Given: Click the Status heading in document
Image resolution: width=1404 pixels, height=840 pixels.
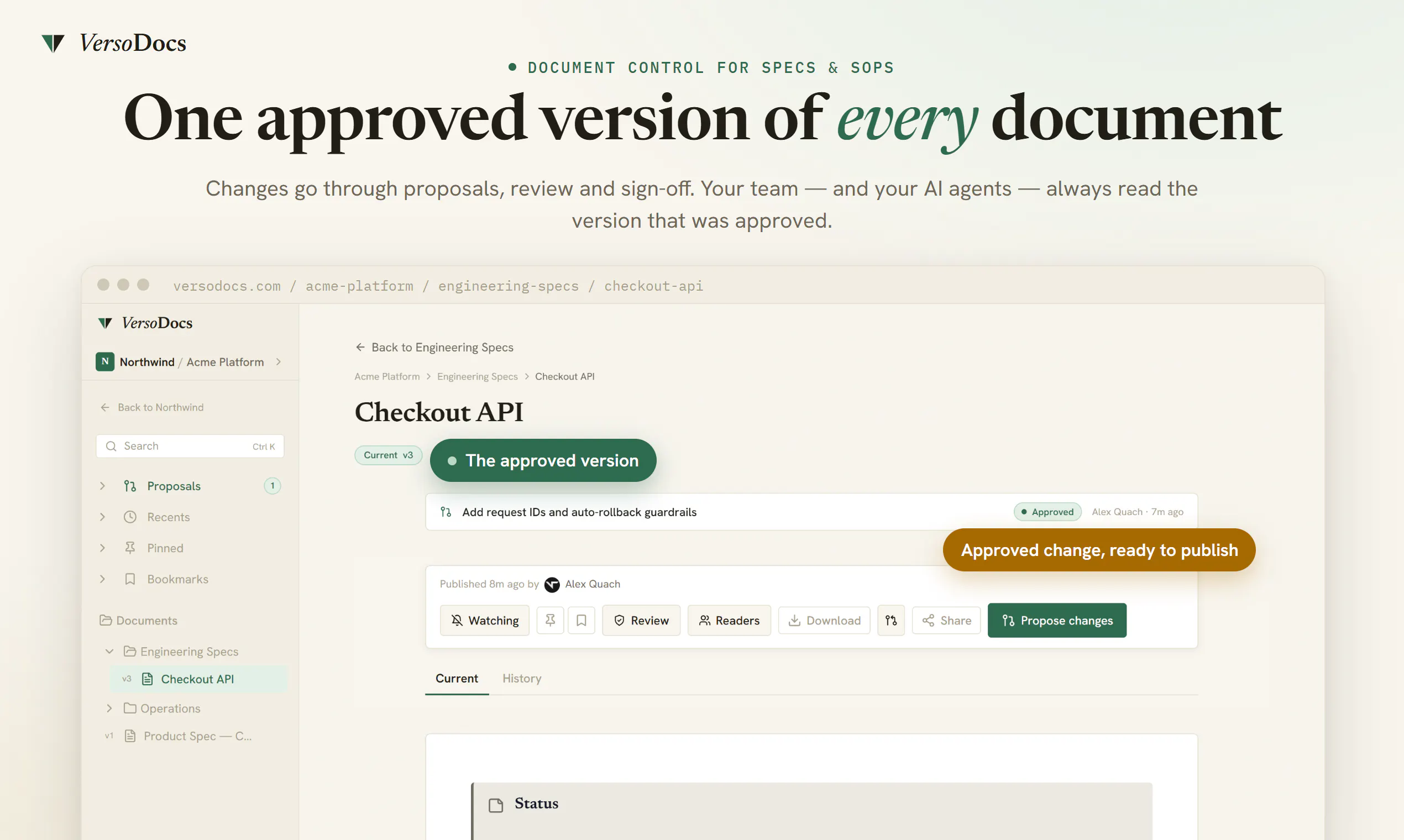Looking at the screenshot, I should tap(536, 803).
